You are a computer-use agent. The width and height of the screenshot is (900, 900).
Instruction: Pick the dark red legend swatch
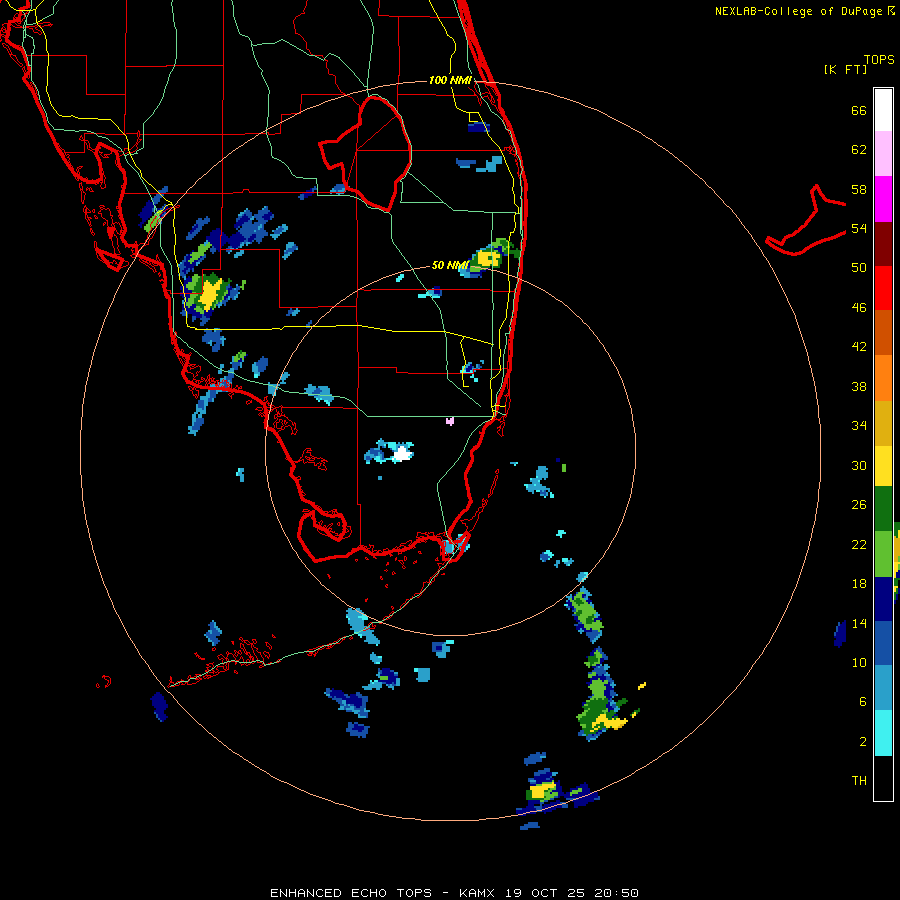pos(883,244)
